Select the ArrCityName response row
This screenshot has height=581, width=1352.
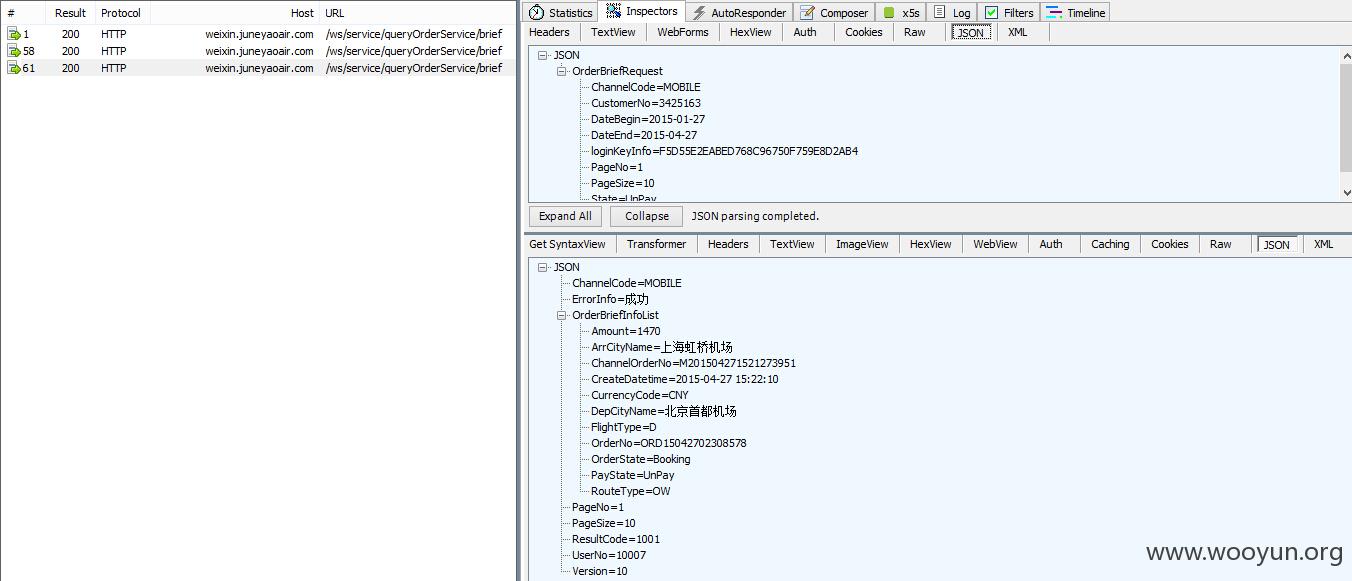pyautogui.click(x=662, y=347)
